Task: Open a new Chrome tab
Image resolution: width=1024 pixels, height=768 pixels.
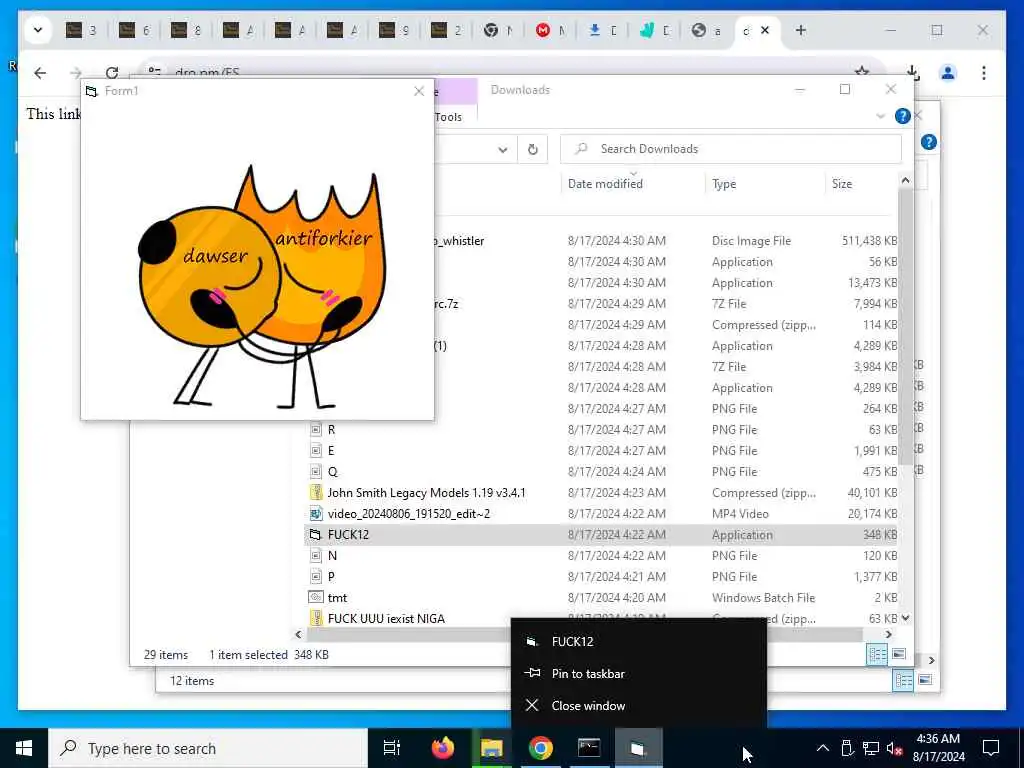Action: pos(801,30)
